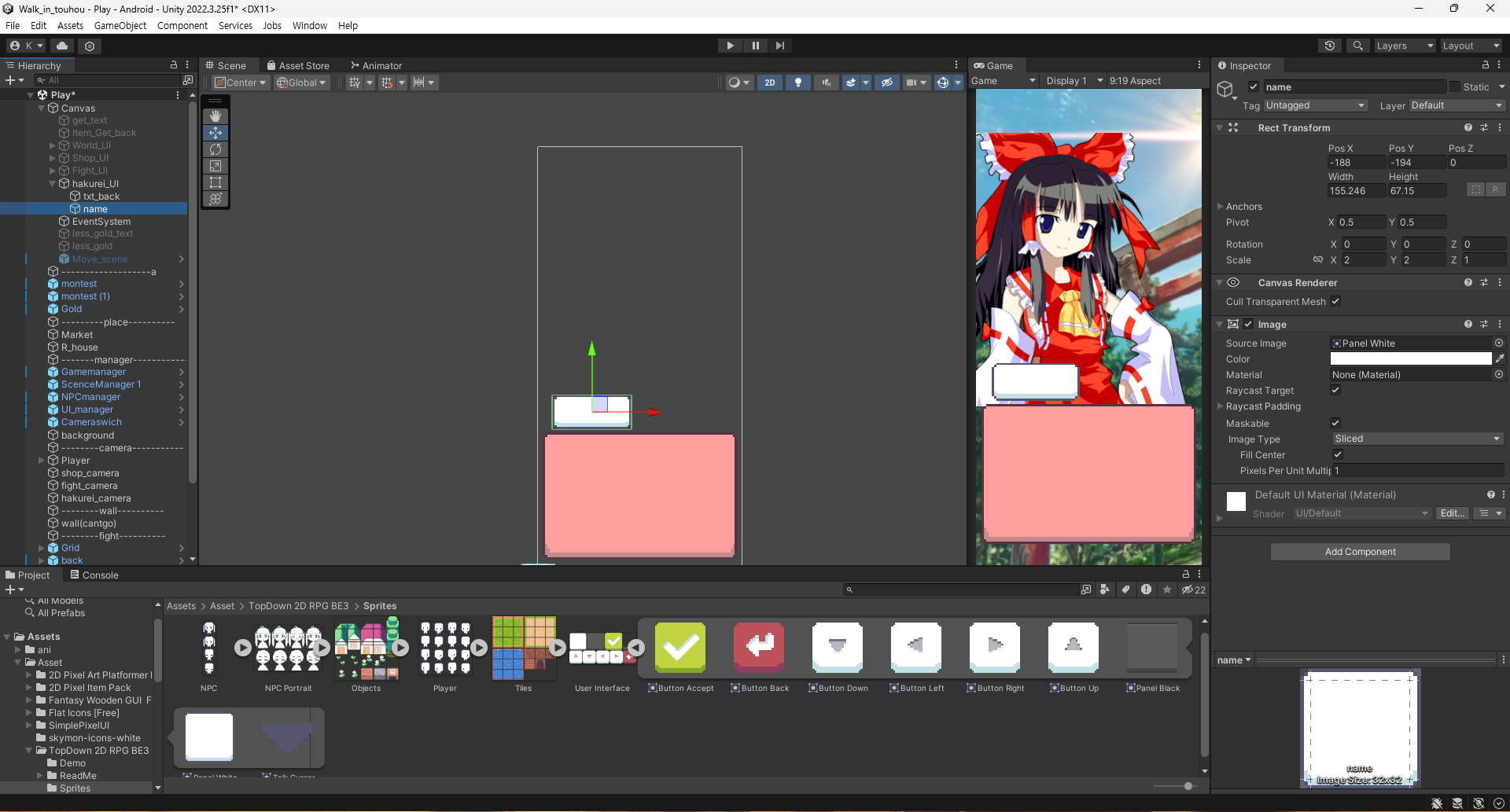Click the Edit shader button
The height and width of the screenshot is (812, 1510).
pyautogui.click(x=1452, y=513)
